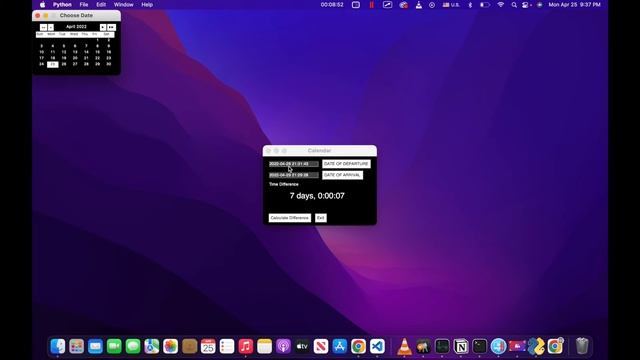
Task: Open Launchpad in the dock
Action: point(76,346)
